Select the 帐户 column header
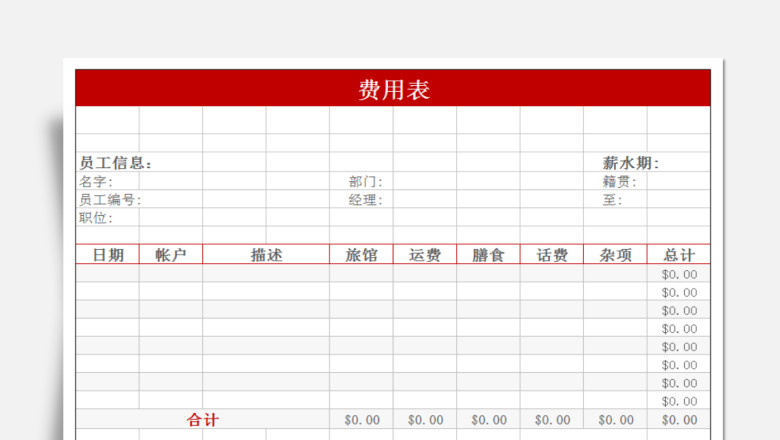This screenshot has width=780, height=440. pyautogui.click(x=171, y=254)
